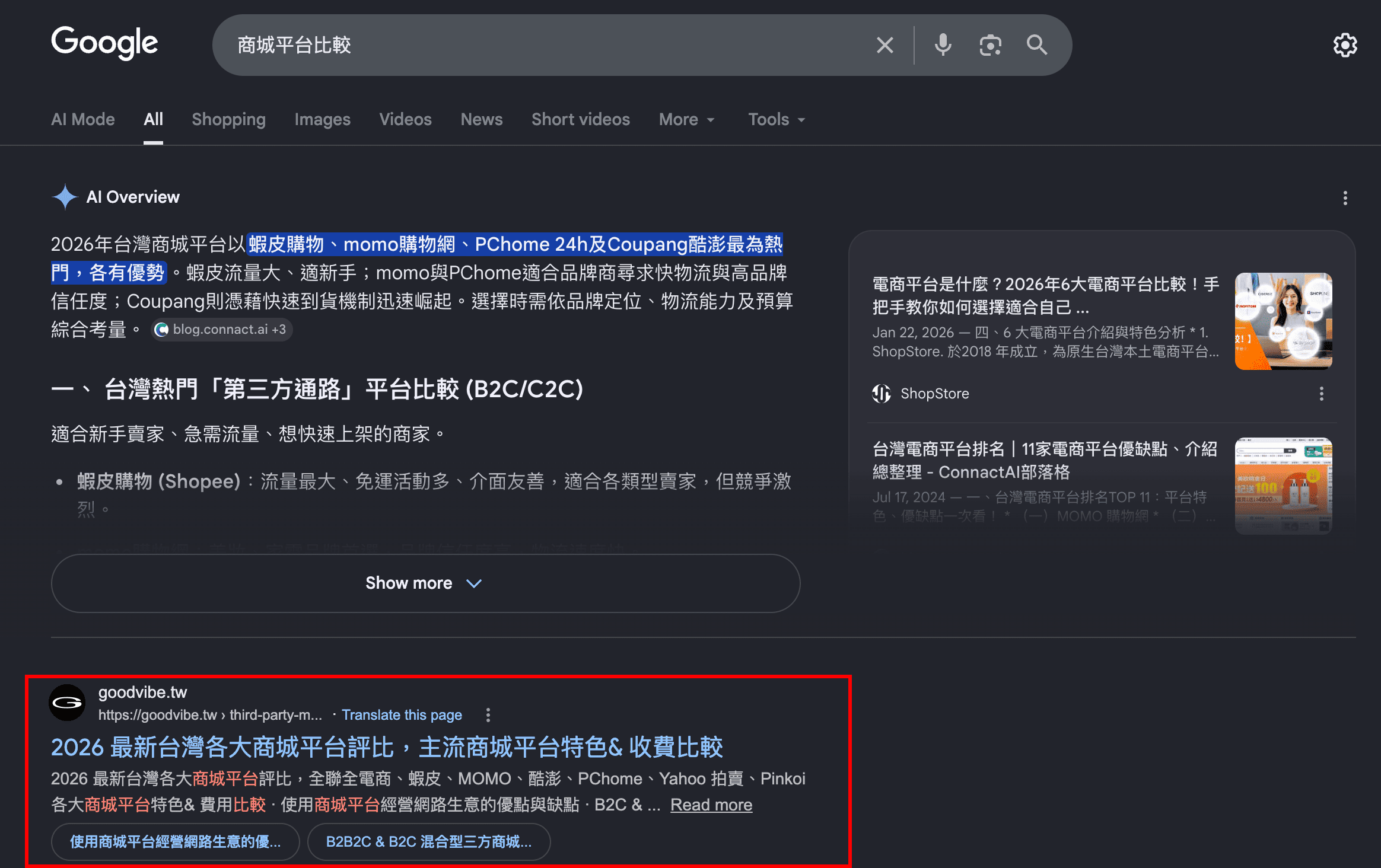
Task: Open the ShopStore 6大電商平台比較 article
Action: pyautogui.click(x=1045, y=295)
